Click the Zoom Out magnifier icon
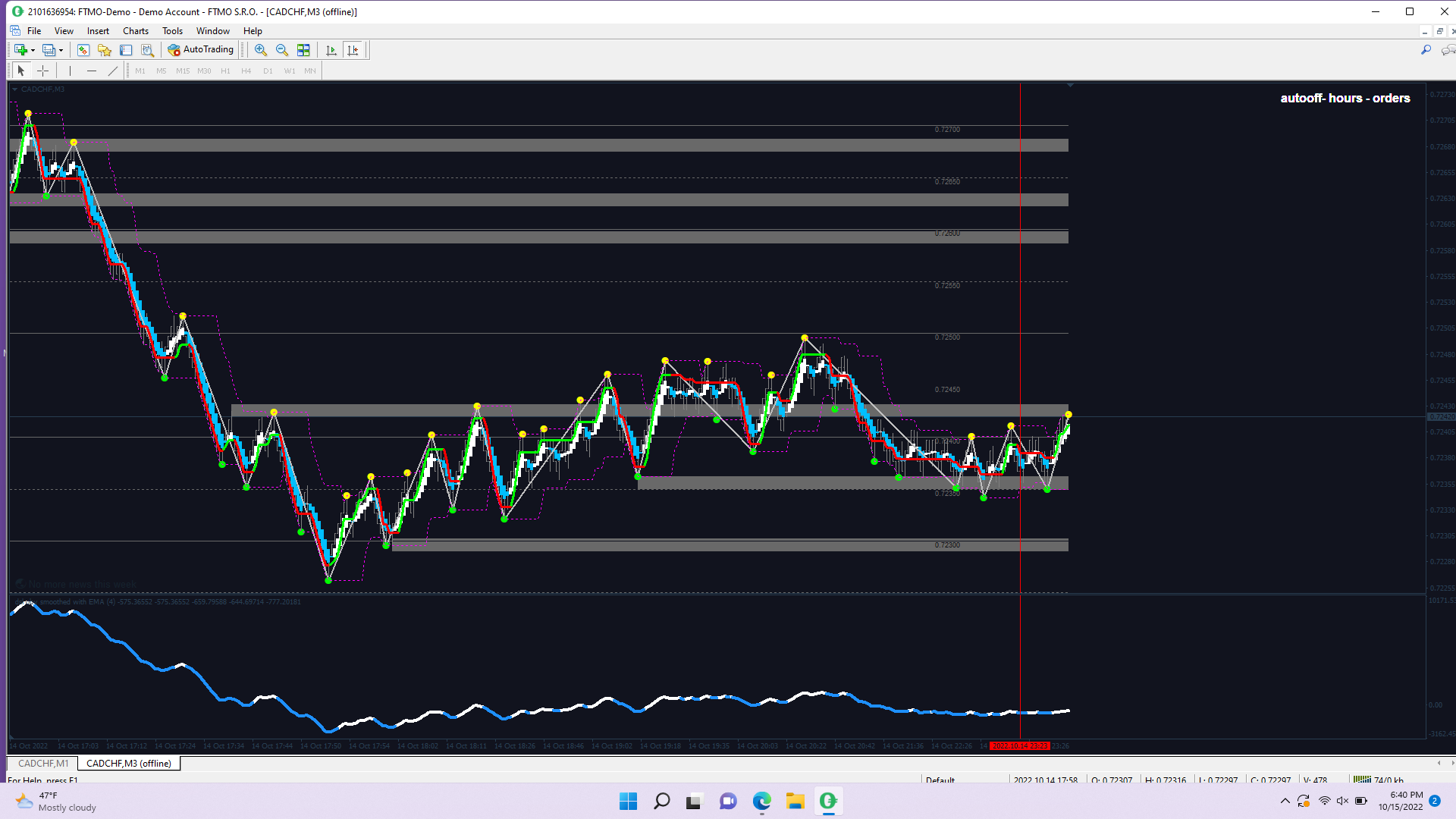This screenshot has width=1456, height=819. coord(282,50)
